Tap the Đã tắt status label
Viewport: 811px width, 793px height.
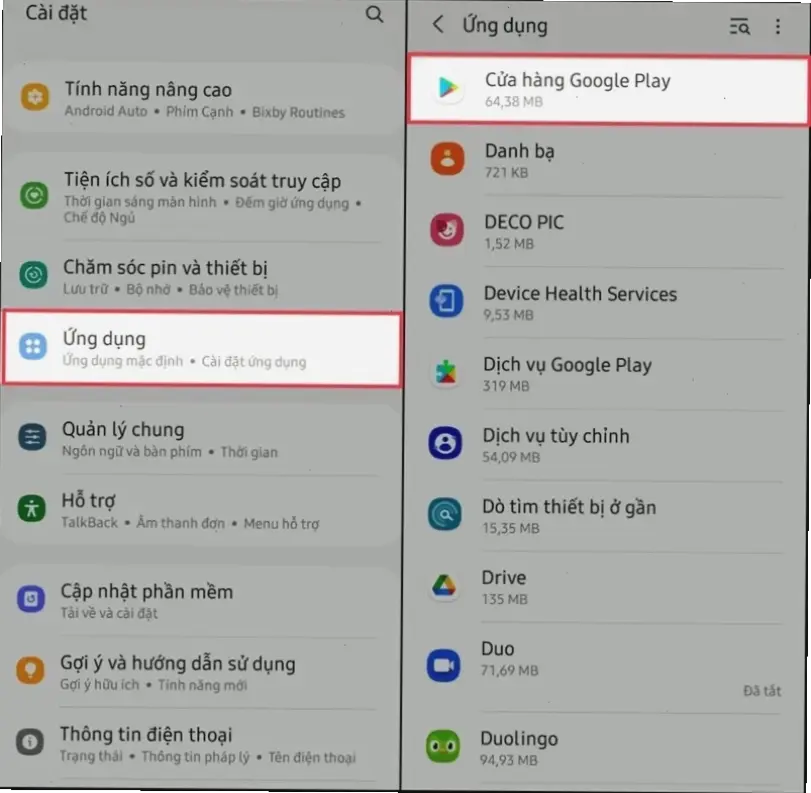tap(762, 691)
